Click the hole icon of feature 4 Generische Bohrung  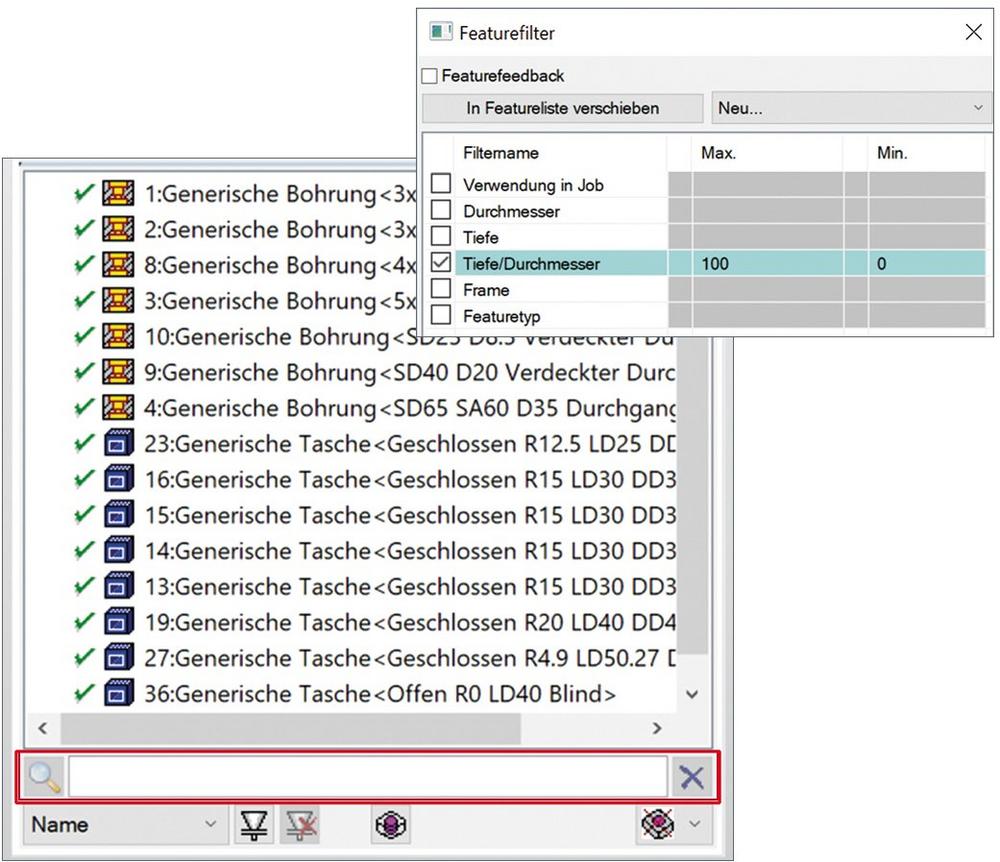[118, 408]
